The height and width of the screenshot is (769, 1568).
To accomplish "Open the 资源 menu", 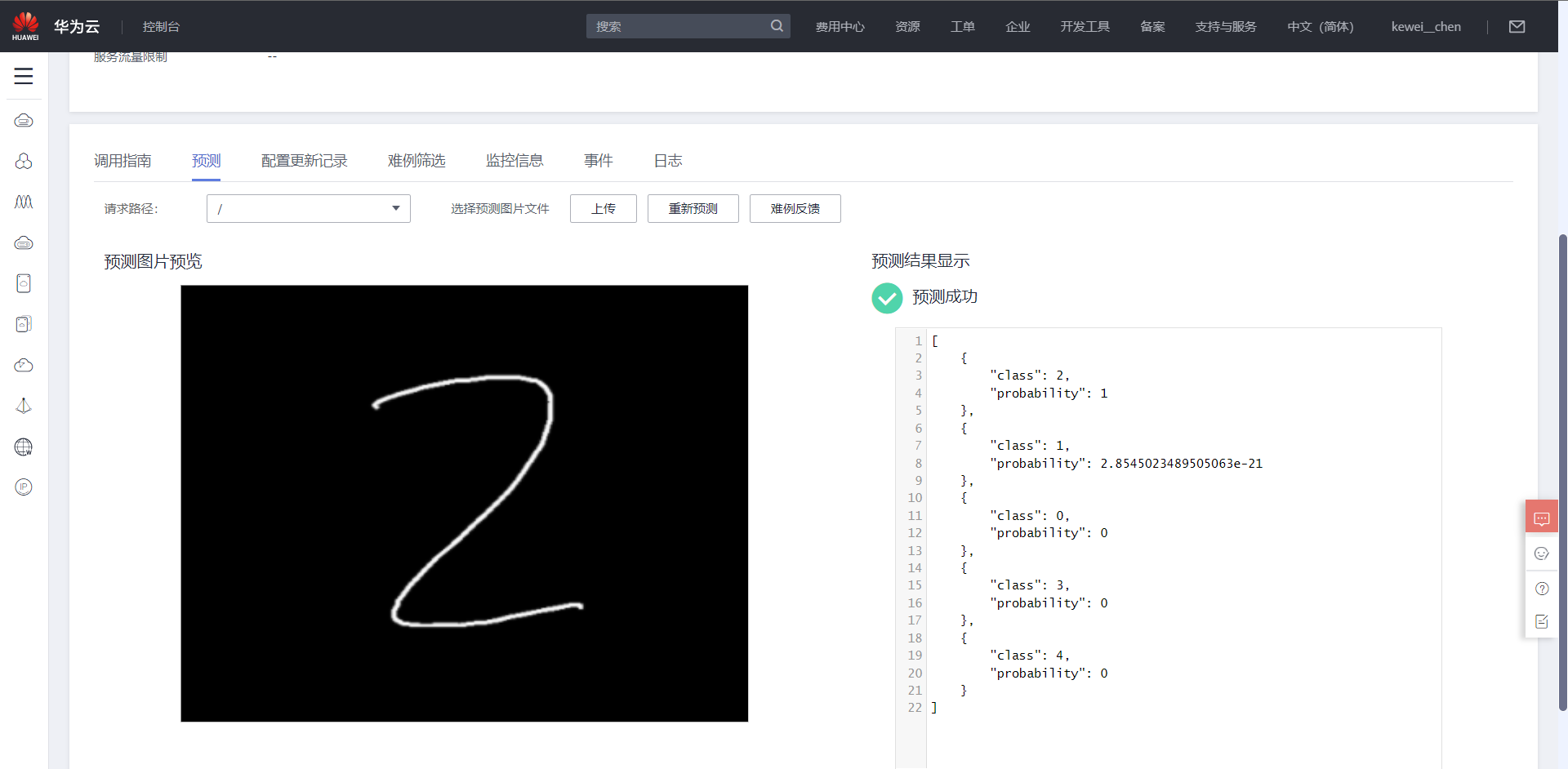I will (907, 26).
